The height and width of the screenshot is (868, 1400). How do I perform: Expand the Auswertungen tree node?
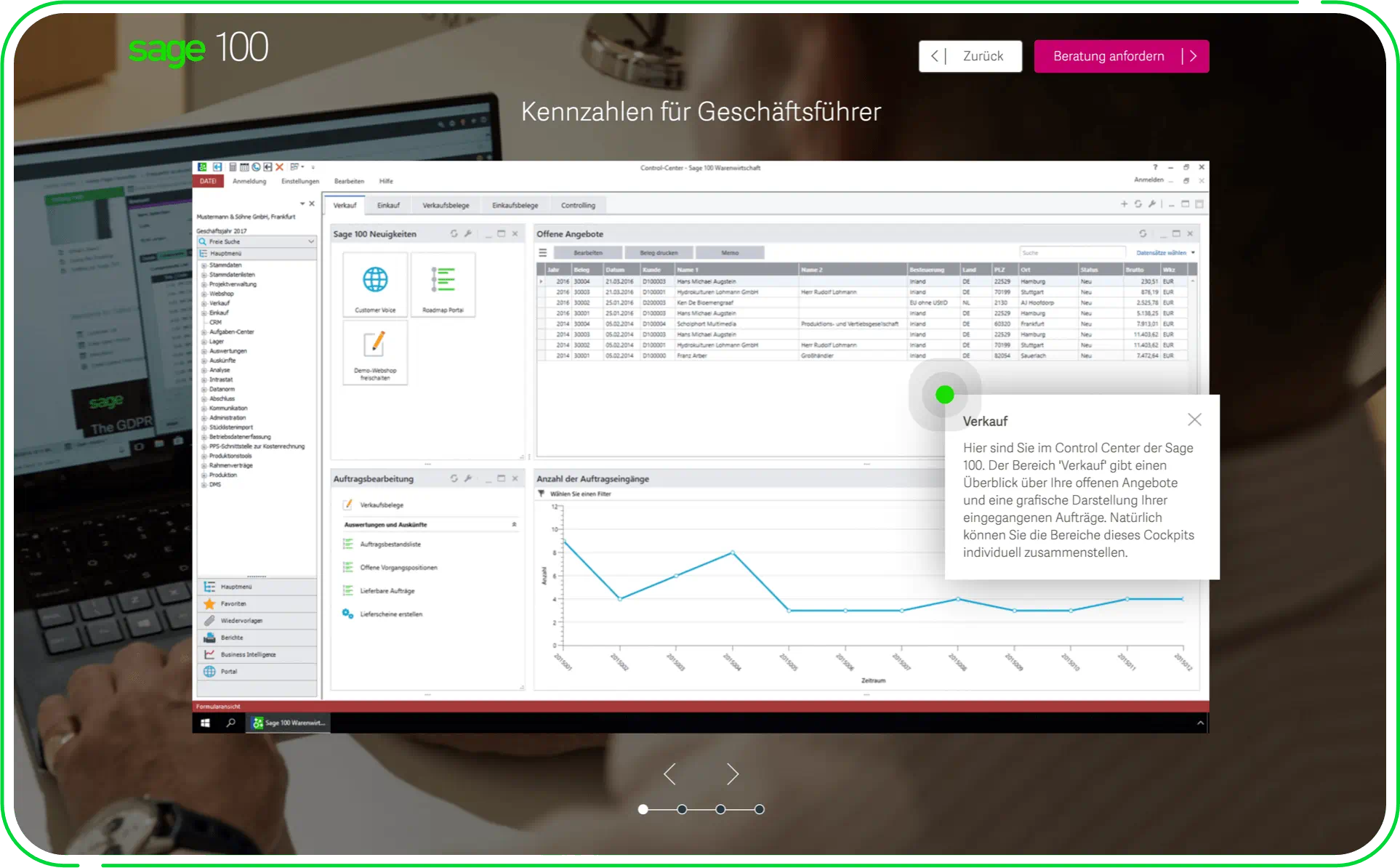click(204, 351)
